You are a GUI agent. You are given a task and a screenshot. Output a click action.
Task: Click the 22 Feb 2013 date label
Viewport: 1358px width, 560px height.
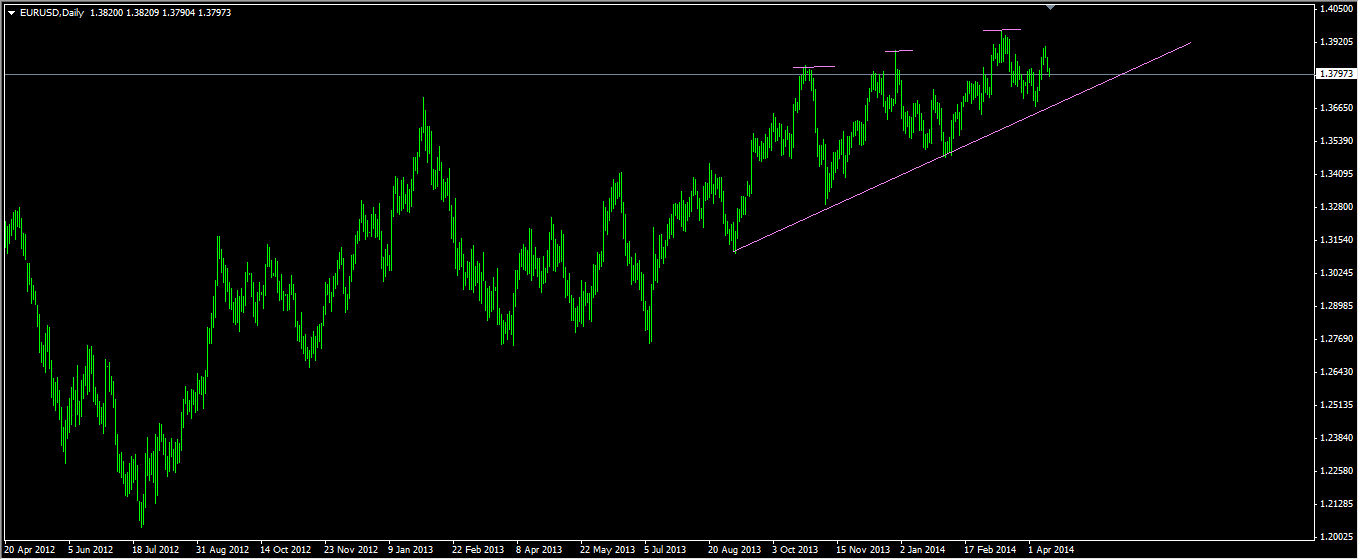477,550
